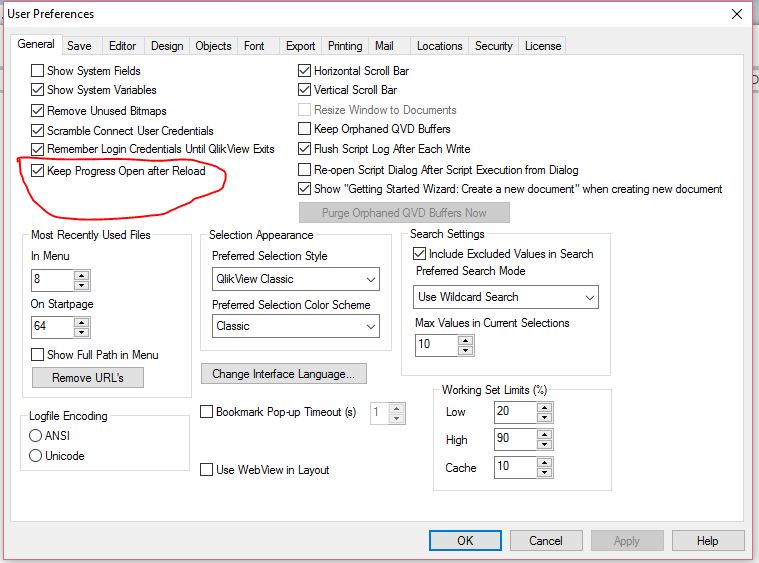Increase Max Values in Current Selections
759x563 pixels.
(465, 340)
